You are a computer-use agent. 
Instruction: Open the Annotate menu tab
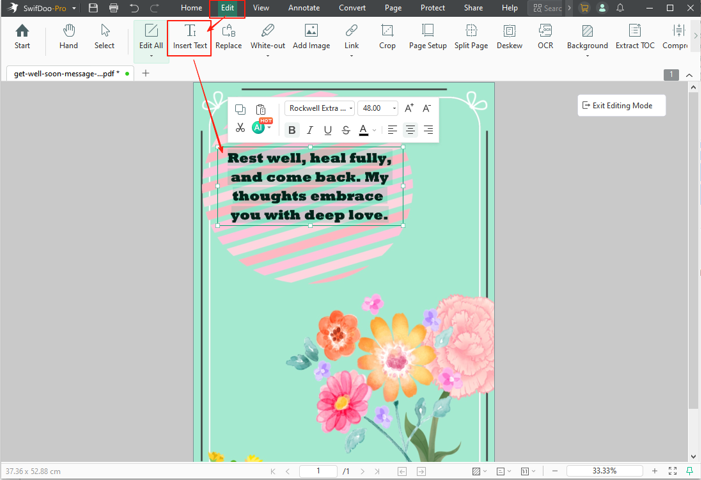(304, 8)
